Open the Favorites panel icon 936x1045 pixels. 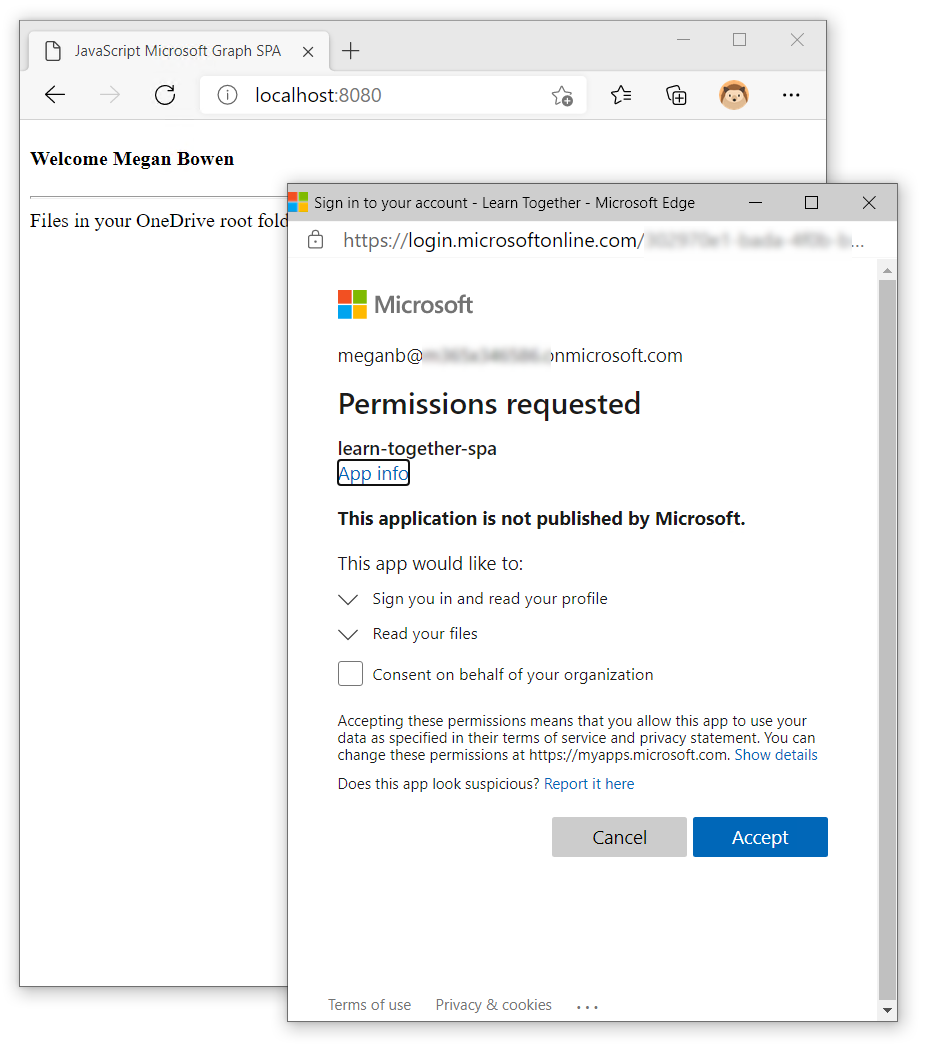pyautogui.click(x=621, y=94)
